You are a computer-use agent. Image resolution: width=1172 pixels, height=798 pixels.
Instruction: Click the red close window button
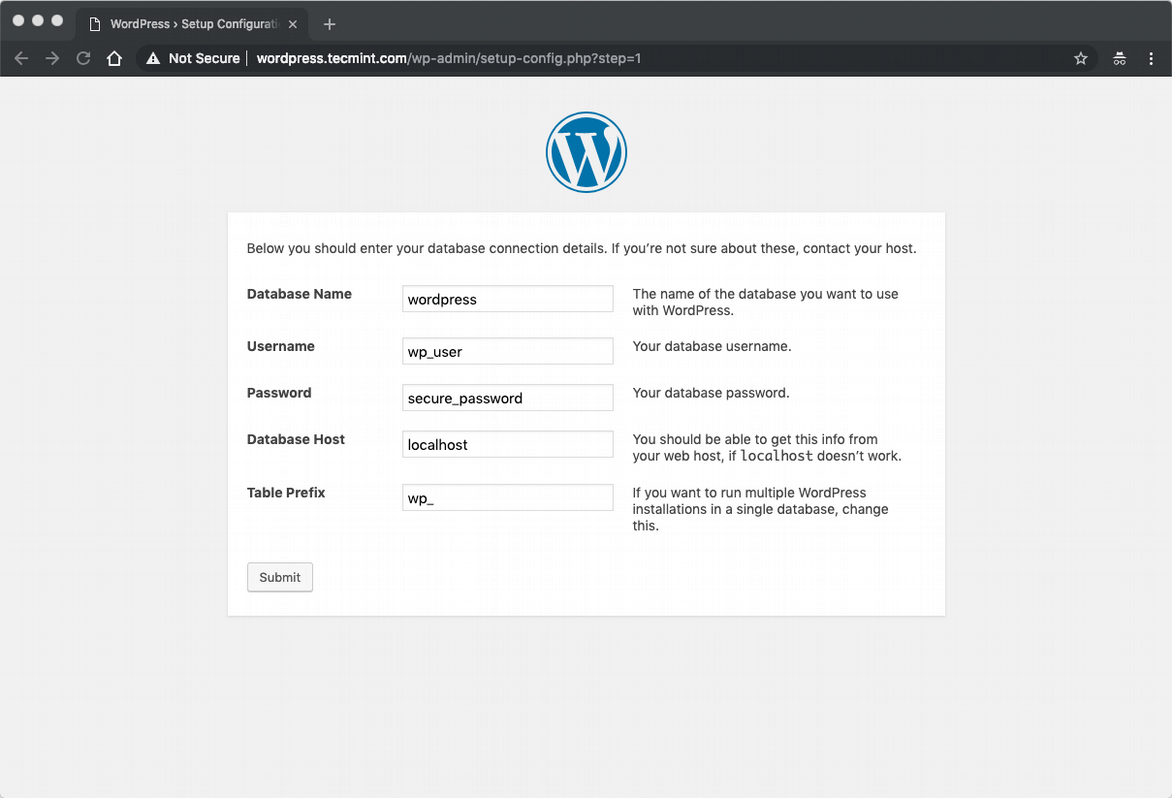[x=19, y=20]
